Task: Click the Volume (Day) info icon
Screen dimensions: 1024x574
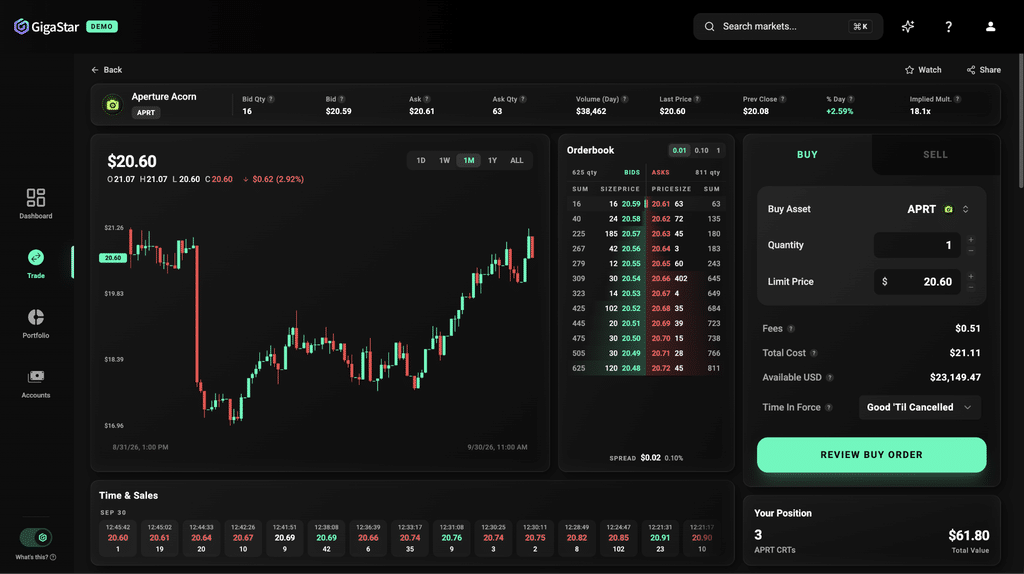Action: (x=625, y=99)
